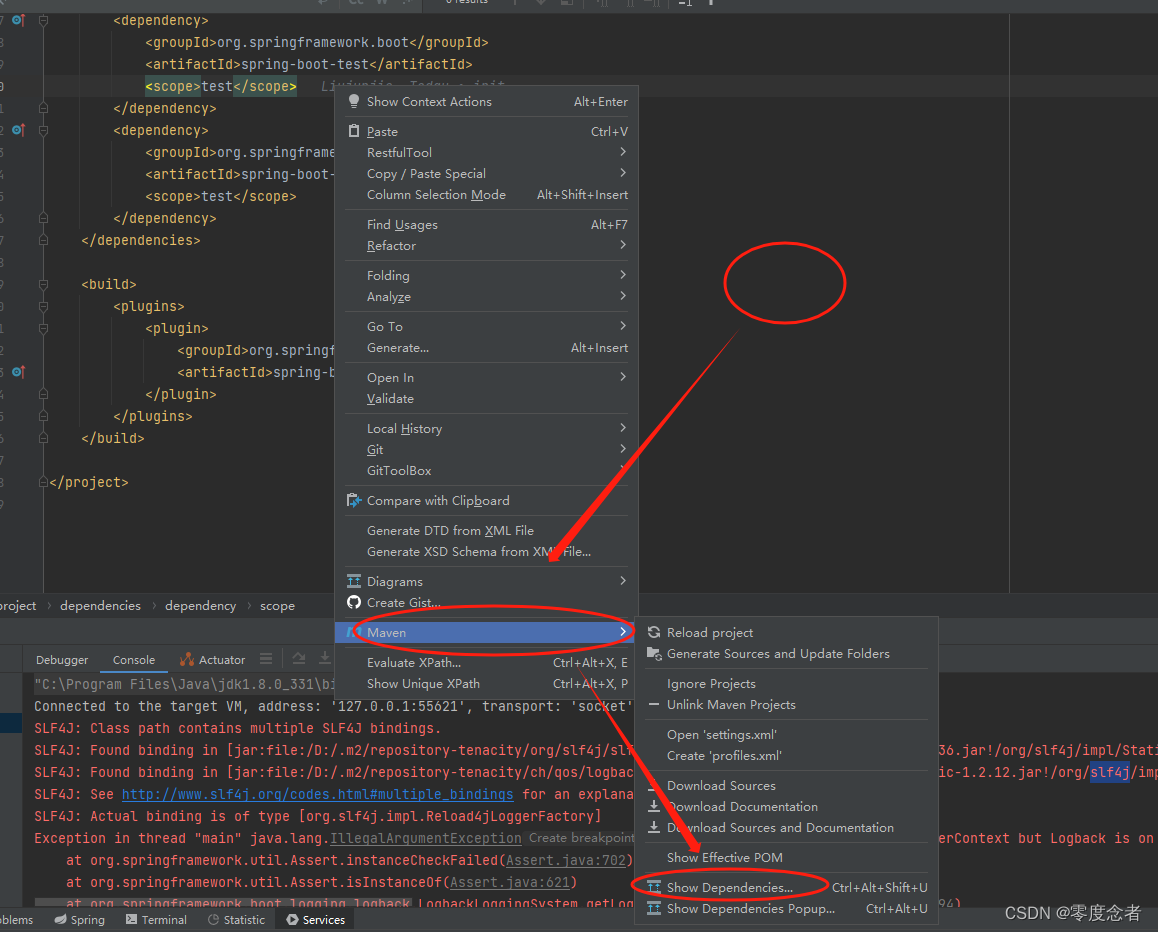Collapse the build tag fold marker
The image size is (1158, 932).
(x=44, y=284)
